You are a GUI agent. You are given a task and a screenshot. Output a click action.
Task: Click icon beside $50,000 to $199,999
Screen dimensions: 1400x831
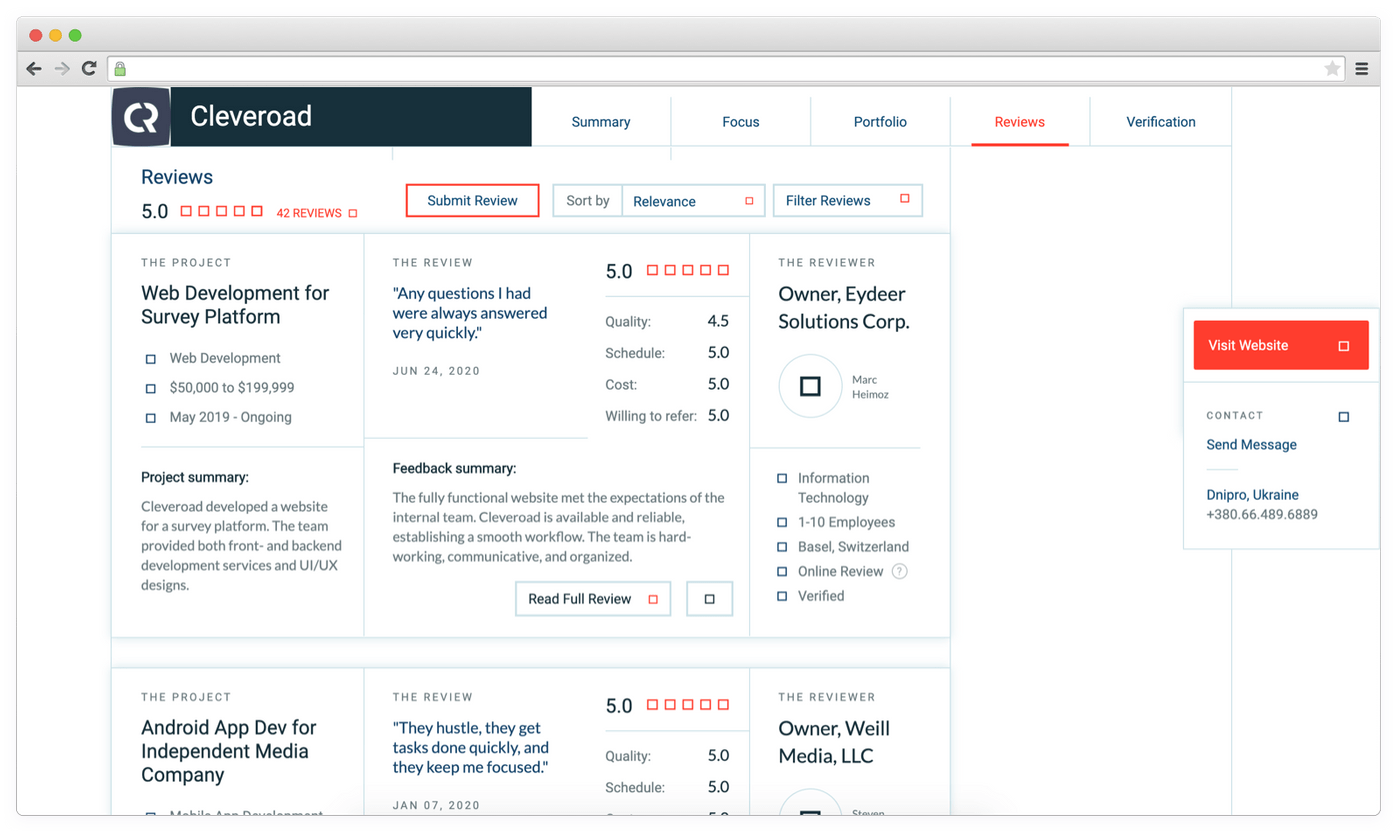pyautogui.click(x=151, y=388)
